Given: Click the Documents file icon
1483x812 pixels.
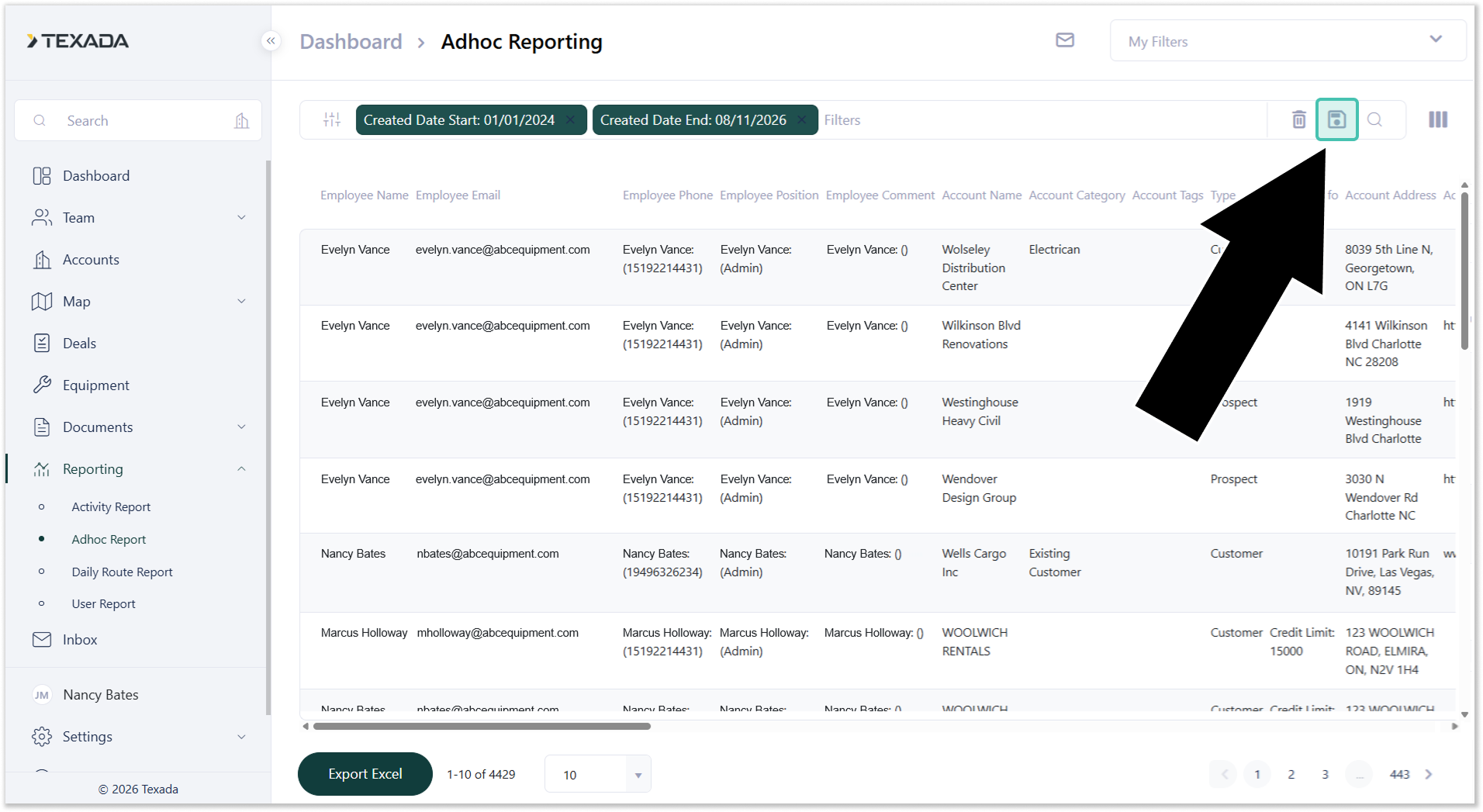Looking at the screenshot, I should click(42, 427).
